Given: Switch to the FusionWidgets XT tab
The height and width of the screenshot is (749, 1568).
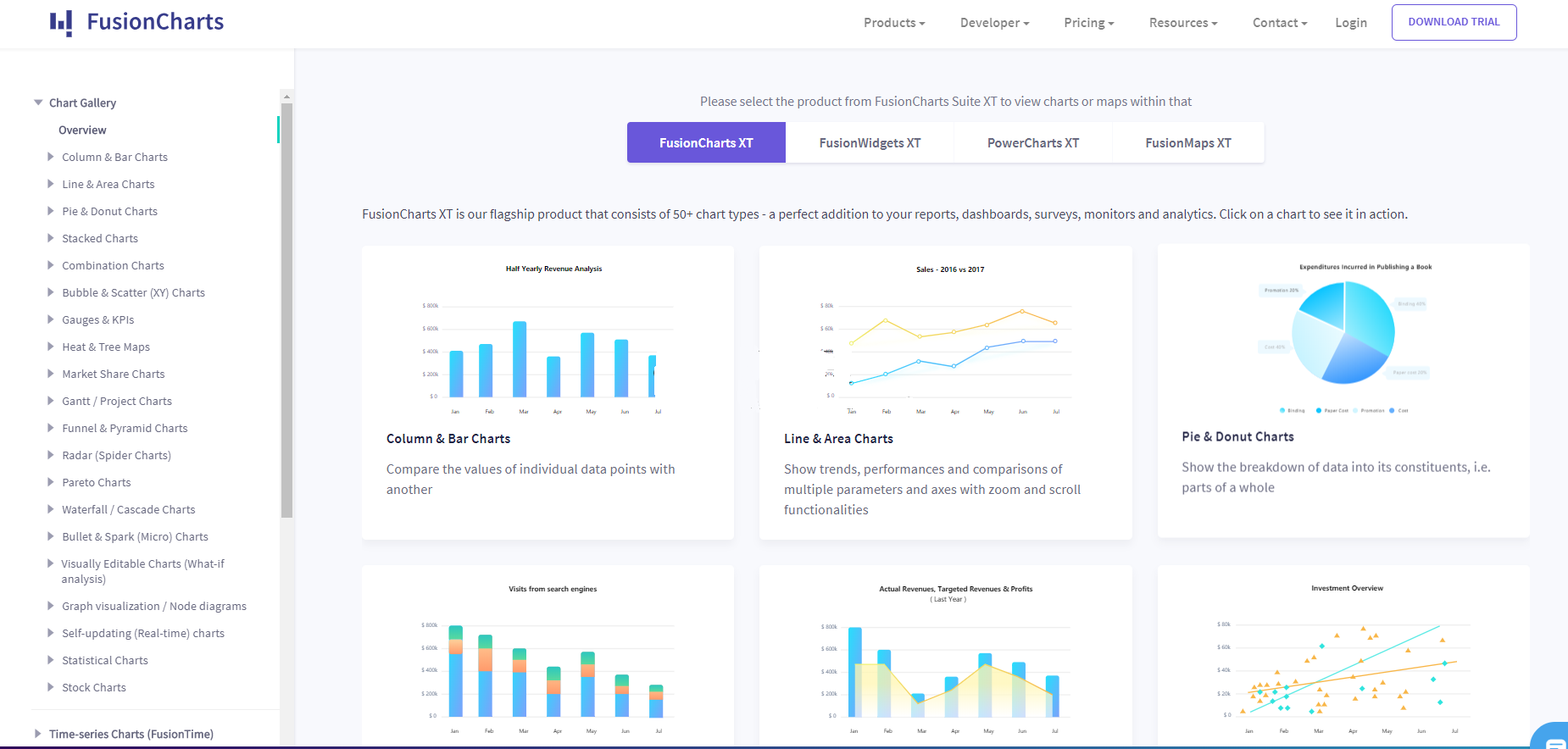Looking at the screenshot, I should coord(870,142).
